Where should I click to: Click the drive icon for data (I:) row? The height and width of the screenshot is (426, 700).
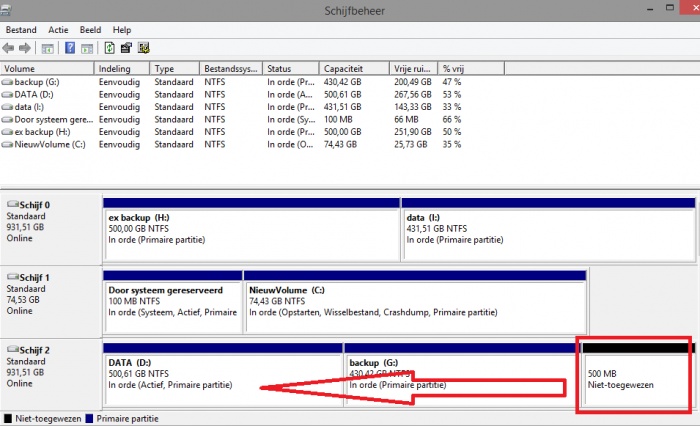(7, 107)
